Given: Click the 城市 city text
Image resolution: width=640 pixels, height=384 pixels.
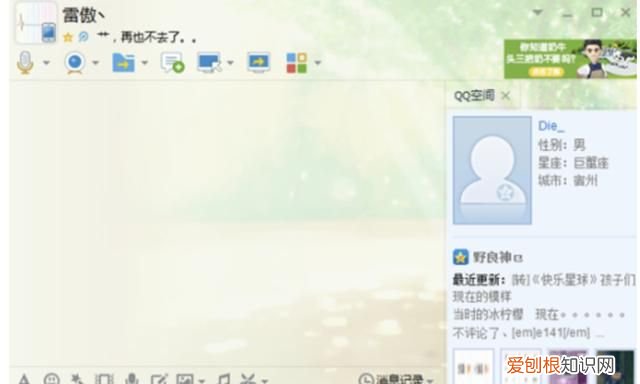Looking at the screenshot, I should tap(568, 180).
